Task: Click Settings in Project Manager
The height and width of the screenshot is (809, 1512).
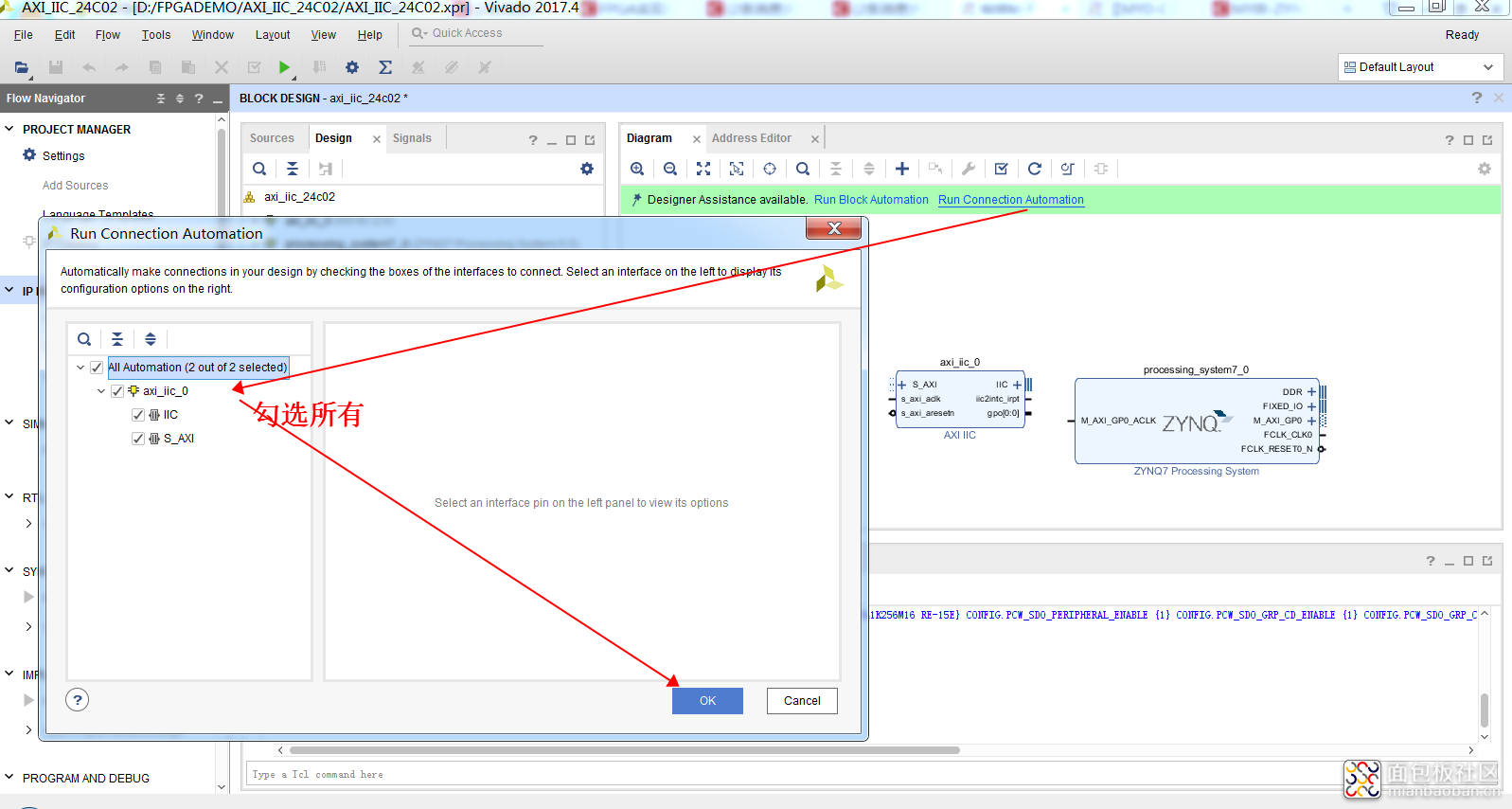Action: point(63,156)
